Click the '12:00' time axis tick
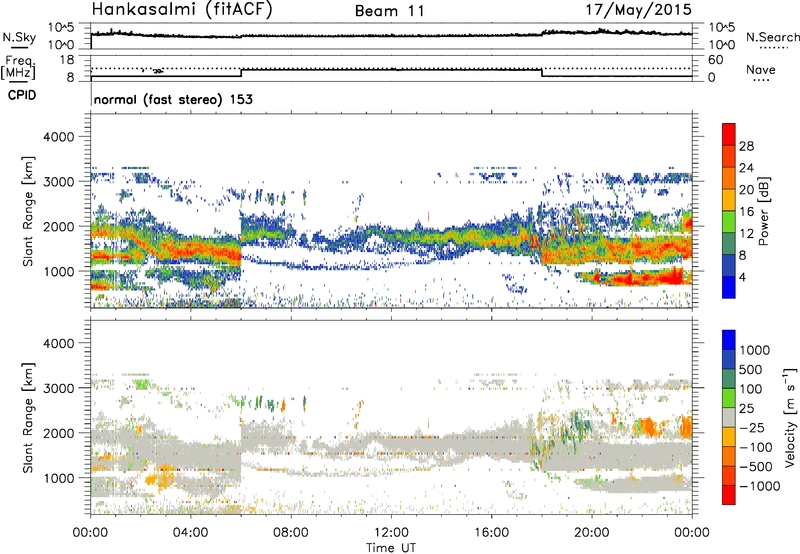This screenshot has width=800, height=554. 391,533
